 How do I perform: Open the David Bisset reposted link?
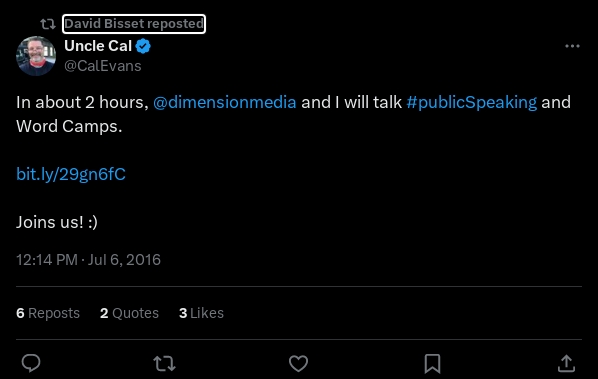tap(134, 24)
